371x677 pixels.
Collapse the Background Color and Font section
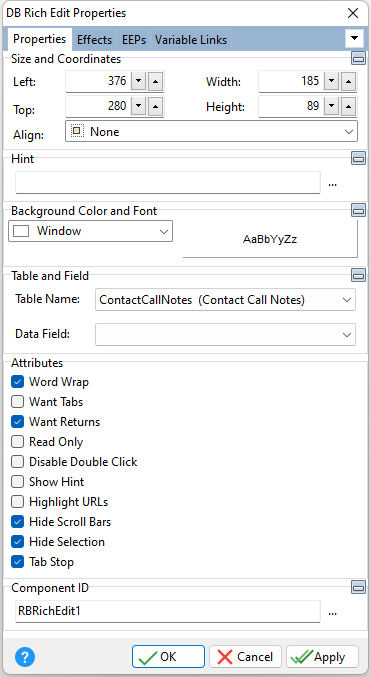(358, 210)
